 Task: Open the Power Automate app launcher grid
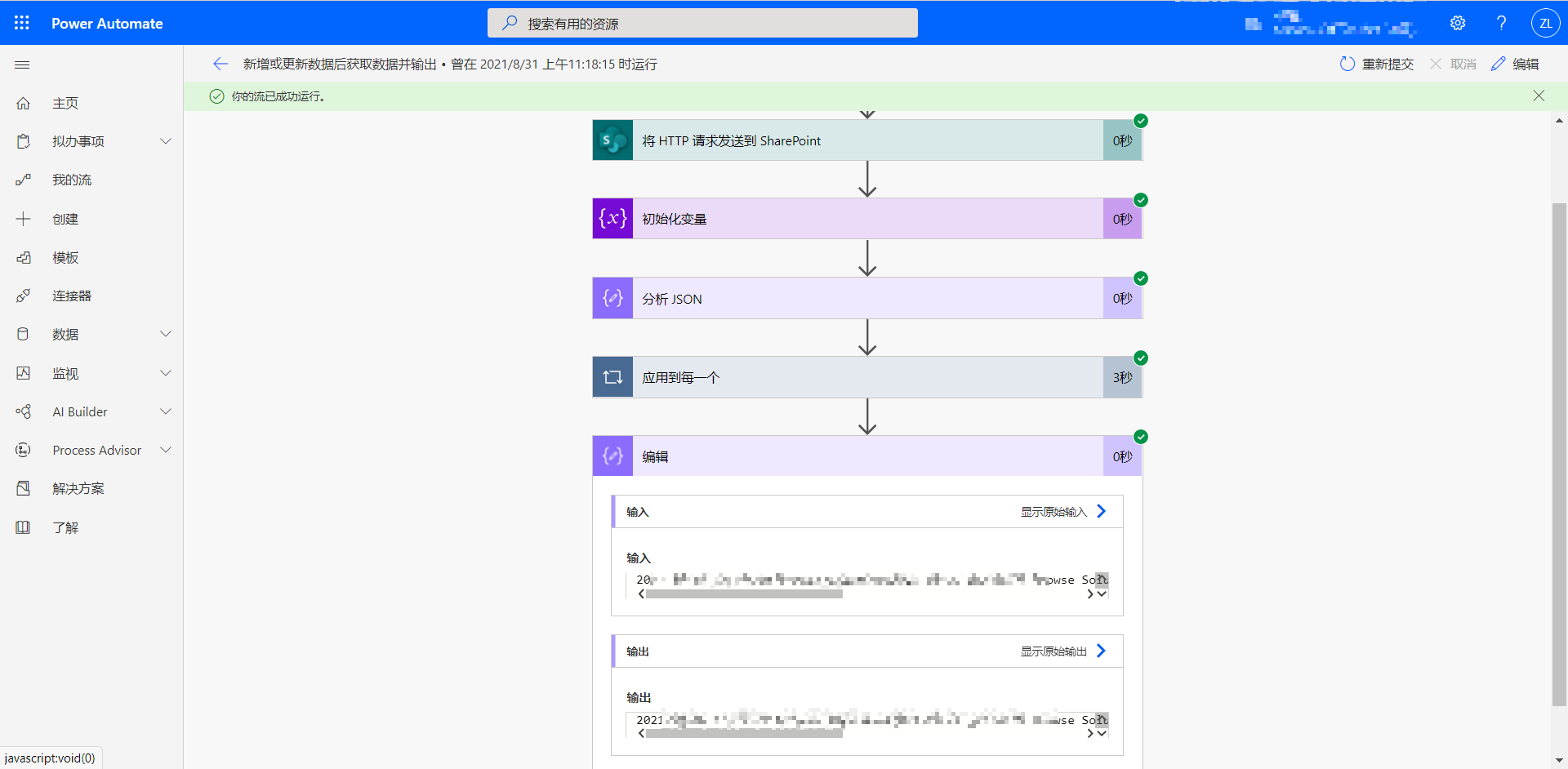pos(22,22)
